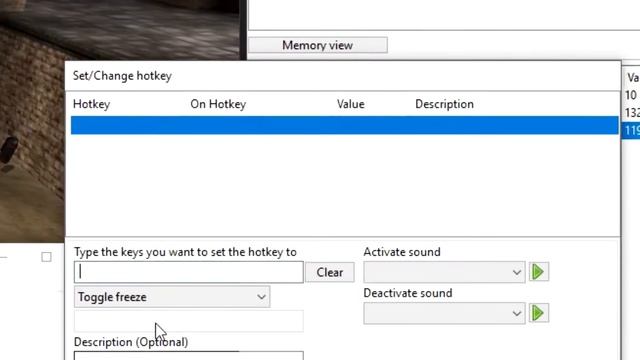Sort list by Hotkey column header
Screen dimensions: 640x360
point(91,104)
